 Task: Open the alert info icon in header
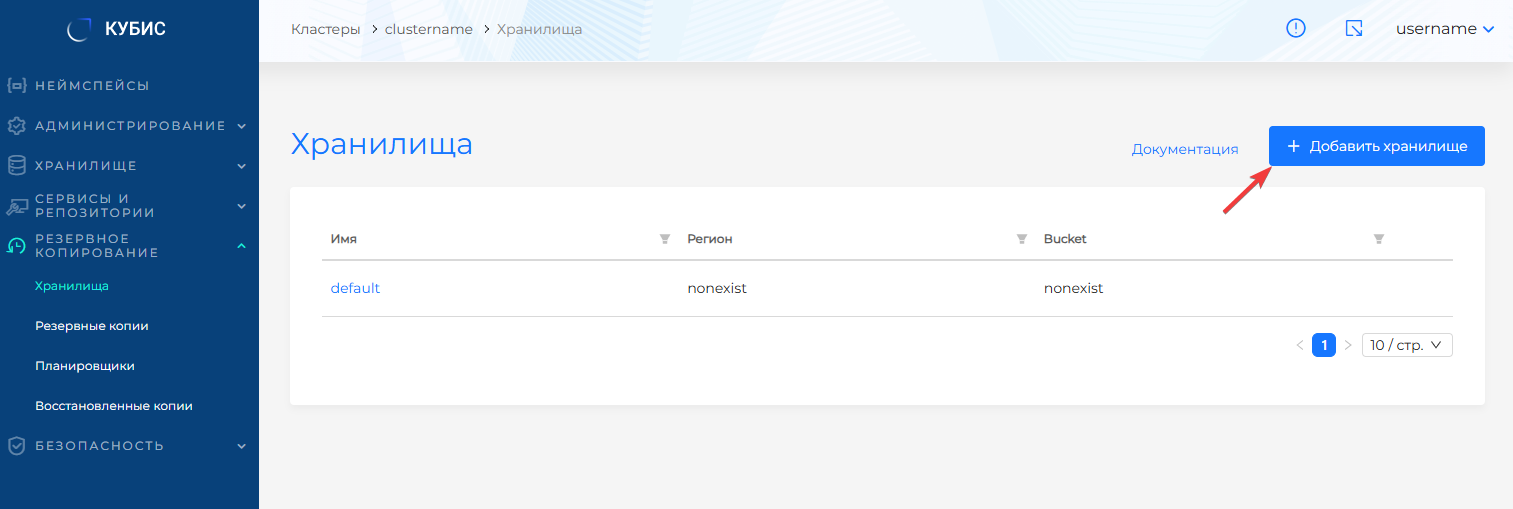pos(1296,29)
